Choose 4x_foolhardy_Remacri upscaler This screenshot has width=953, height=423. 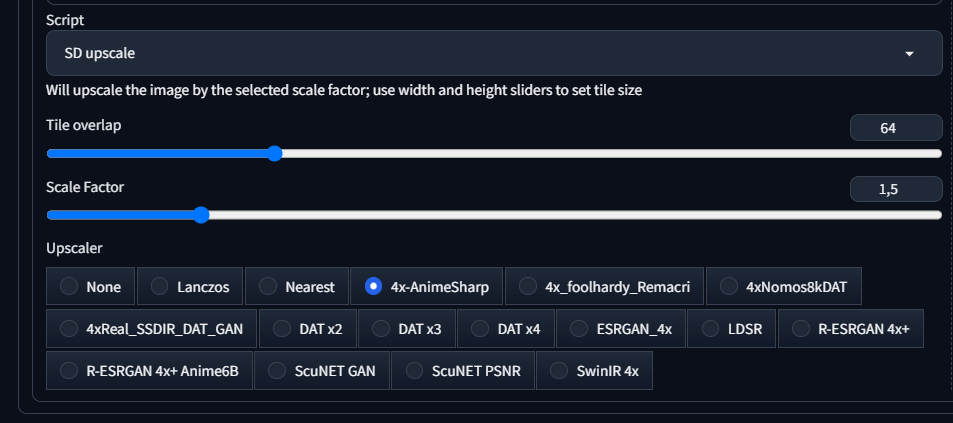pyautogui.click(x=604, y=286)
